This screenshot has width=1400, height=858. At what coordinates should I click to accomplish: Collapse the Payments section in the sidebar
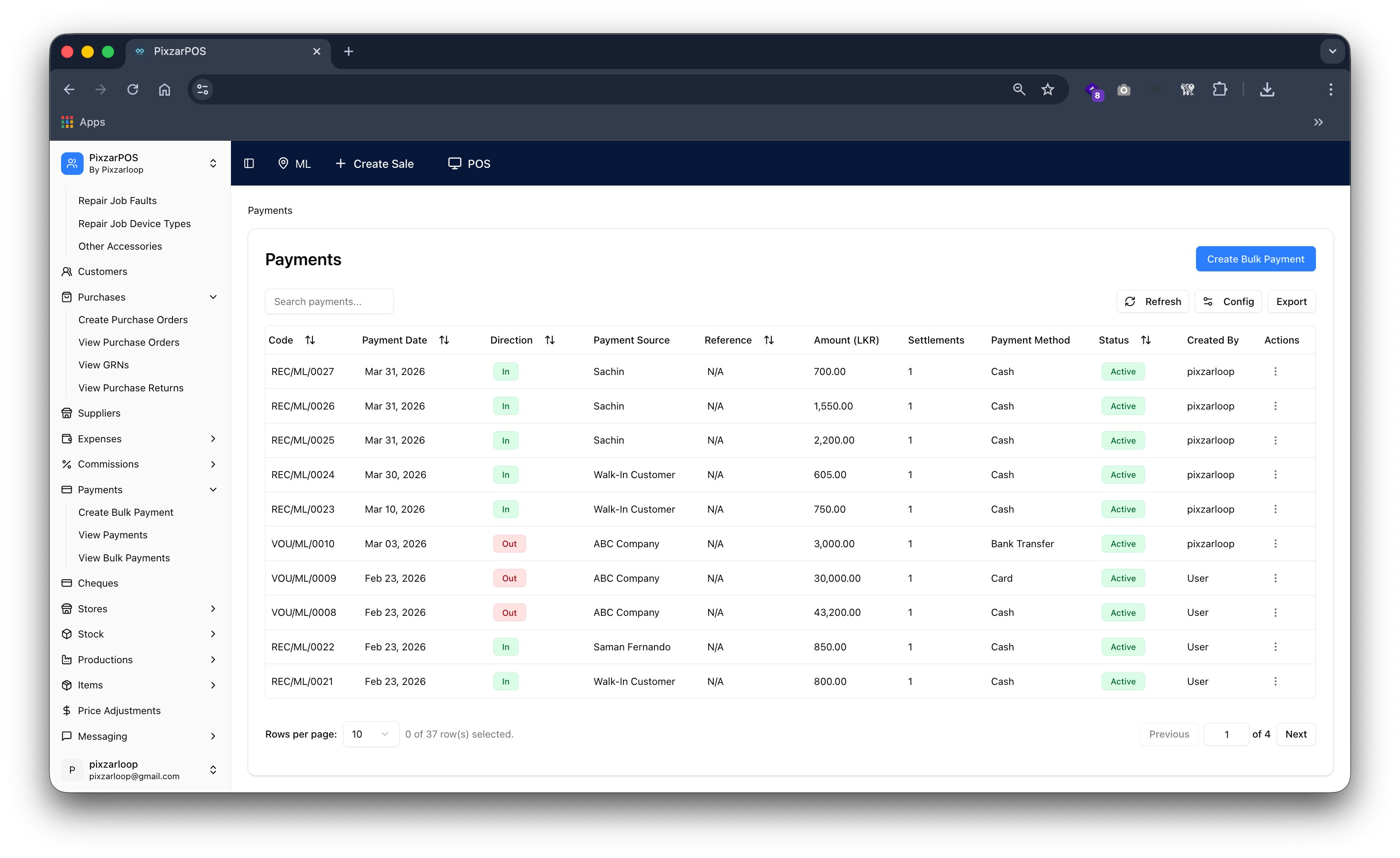pyautogui.click(x=214, y=489)
